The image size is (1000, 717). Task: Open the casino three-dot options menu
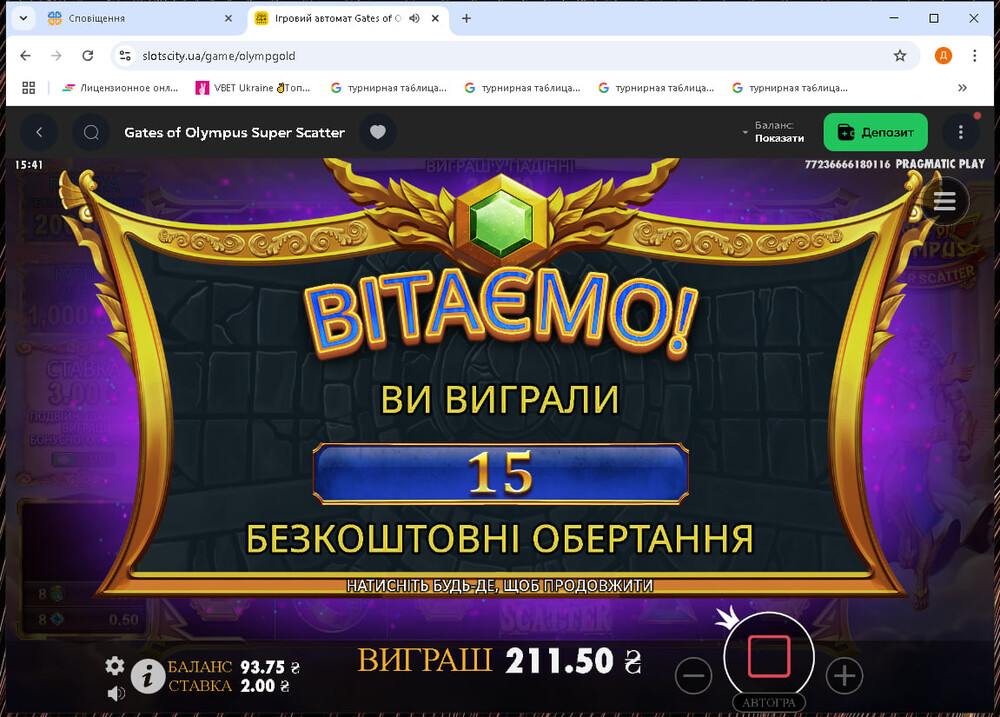coord(960,132)
